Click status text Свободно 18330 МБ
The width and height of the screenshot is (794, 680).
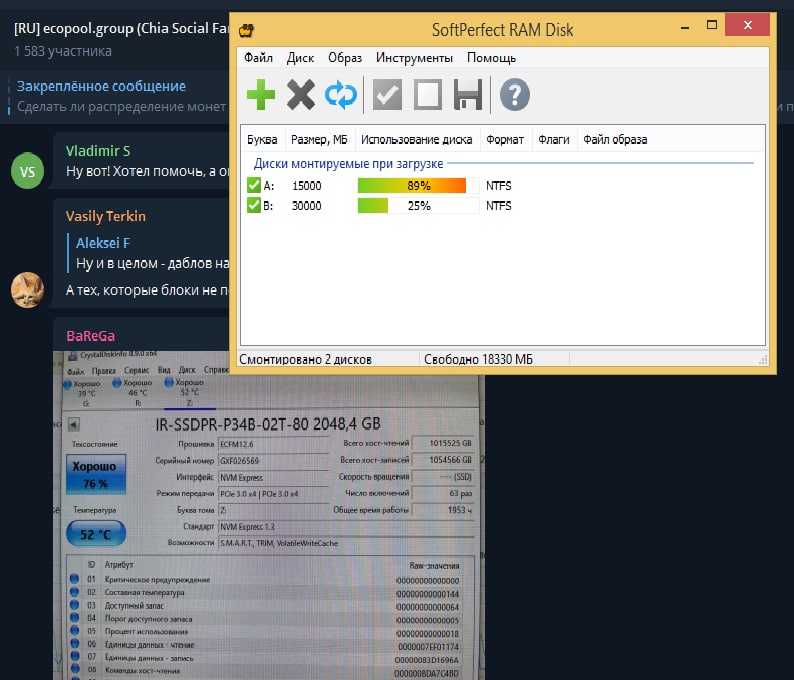point(479,359)
